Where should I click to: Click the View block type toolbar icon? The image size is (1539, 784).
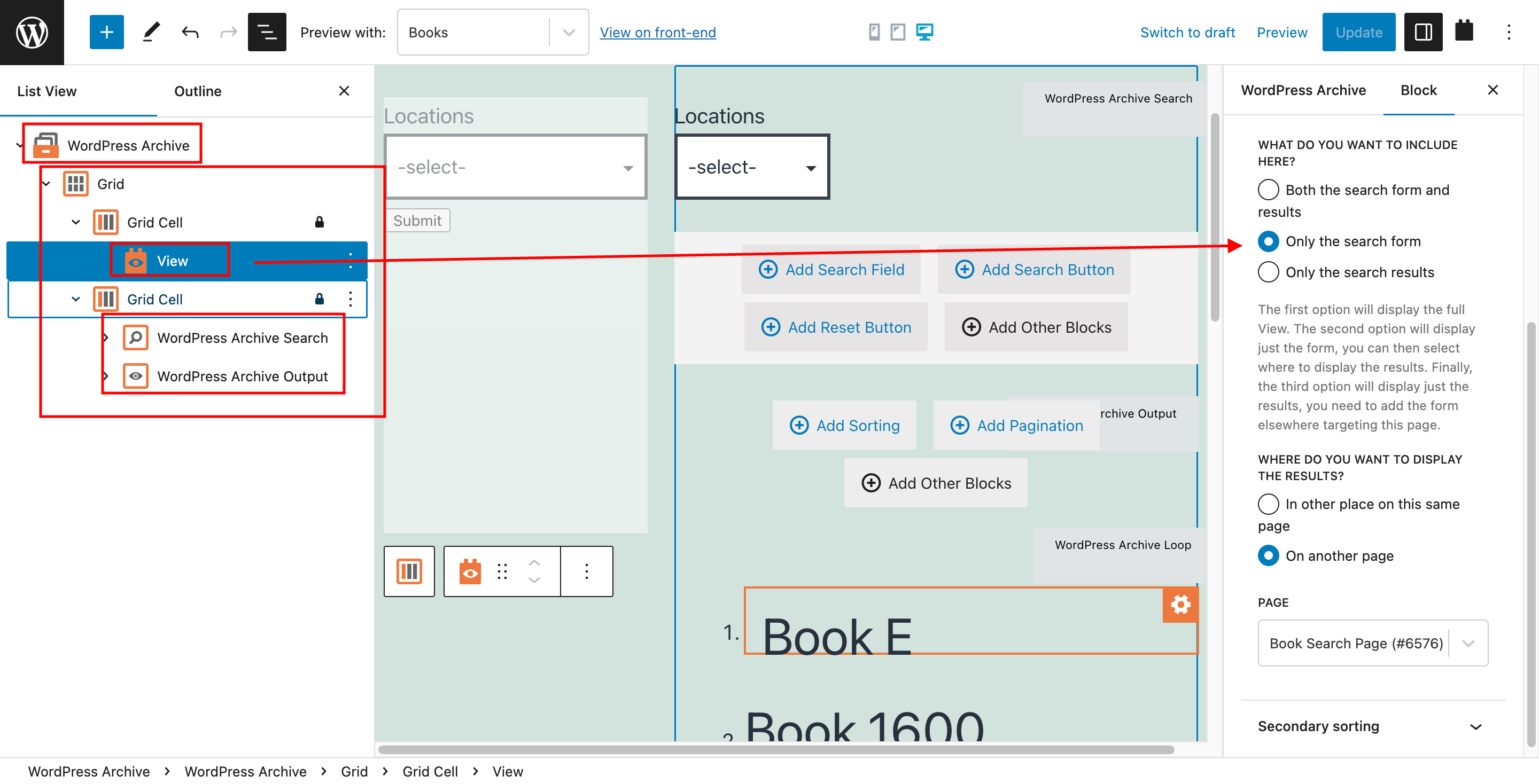point(470,571)
